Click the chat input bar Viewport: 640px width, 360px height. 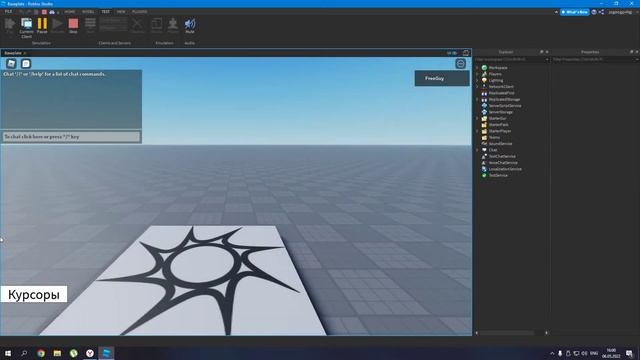[71, 137]
